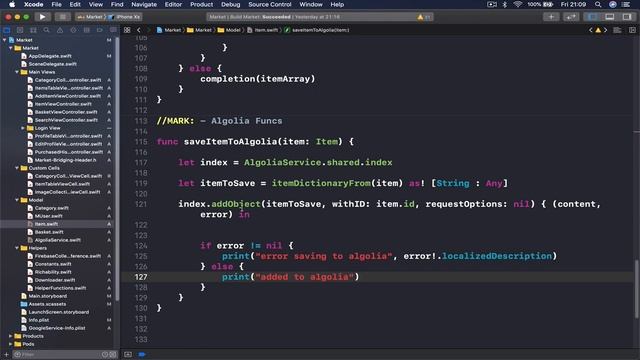The height and width of the screenshot is (360, 640).
Task: Collapse the Custom Cells group
Action: point(17,168)
